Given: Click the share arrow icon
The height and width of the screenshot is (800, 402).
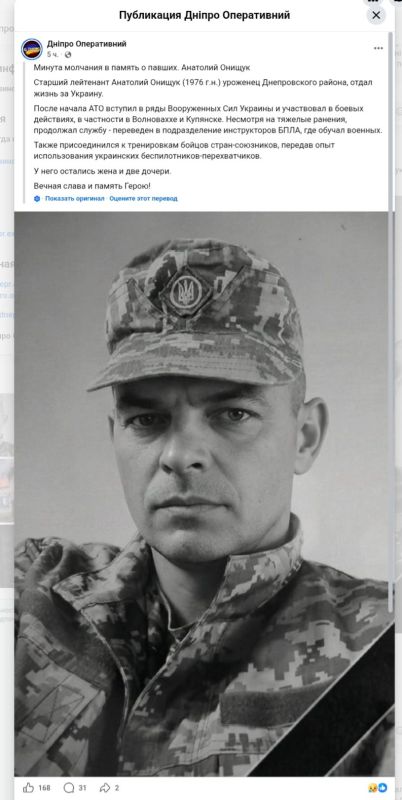Looking at the screenshot, I should (105, 788).
